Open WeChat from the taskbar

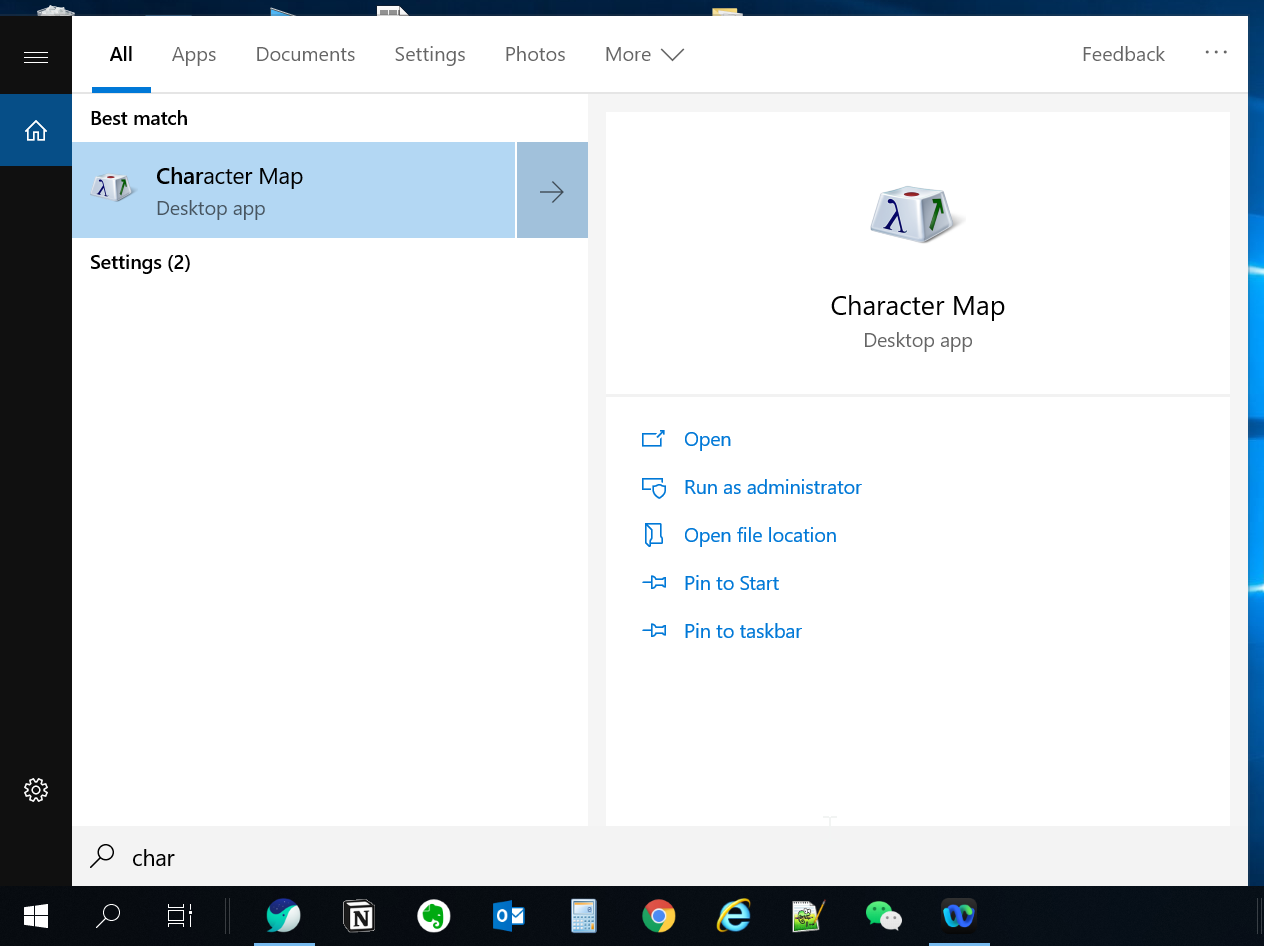coord(884,916)
